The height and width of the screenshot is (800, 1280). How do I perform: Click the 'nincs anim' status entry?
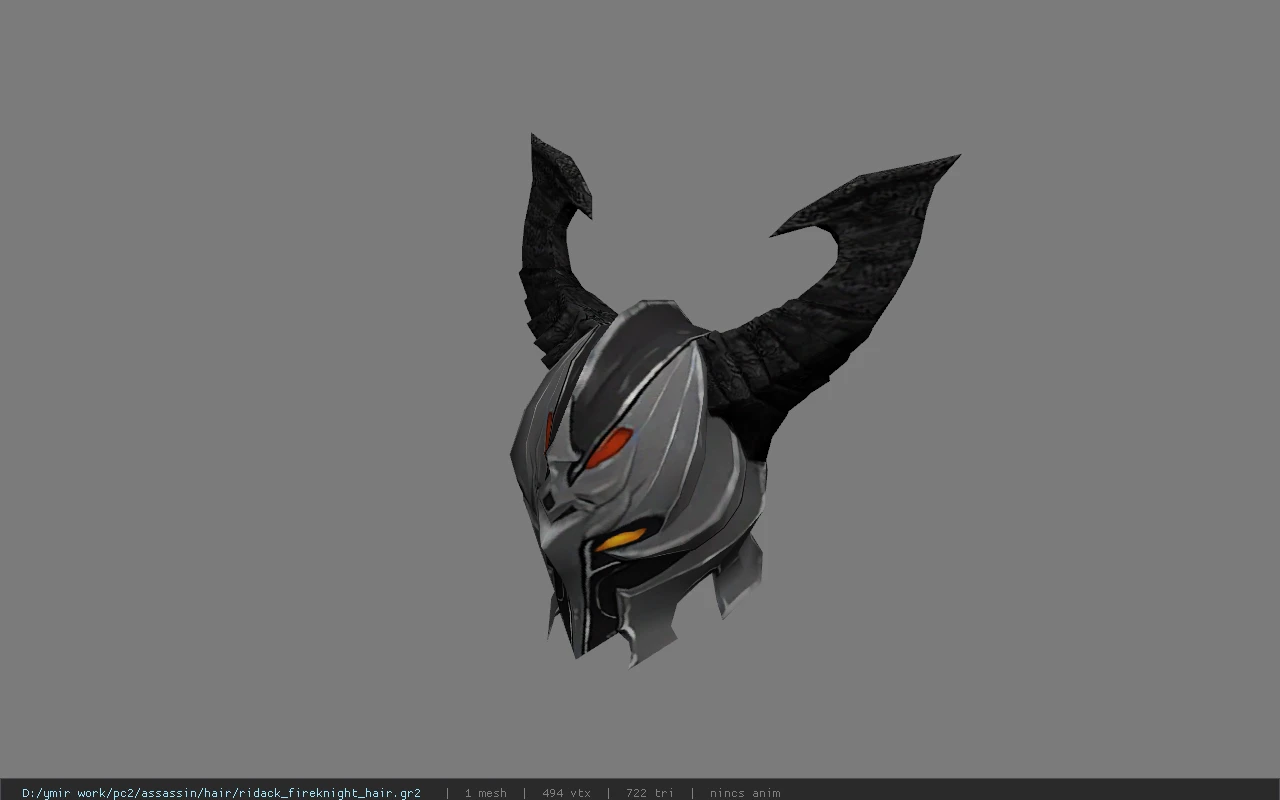[x=745, y=793]
